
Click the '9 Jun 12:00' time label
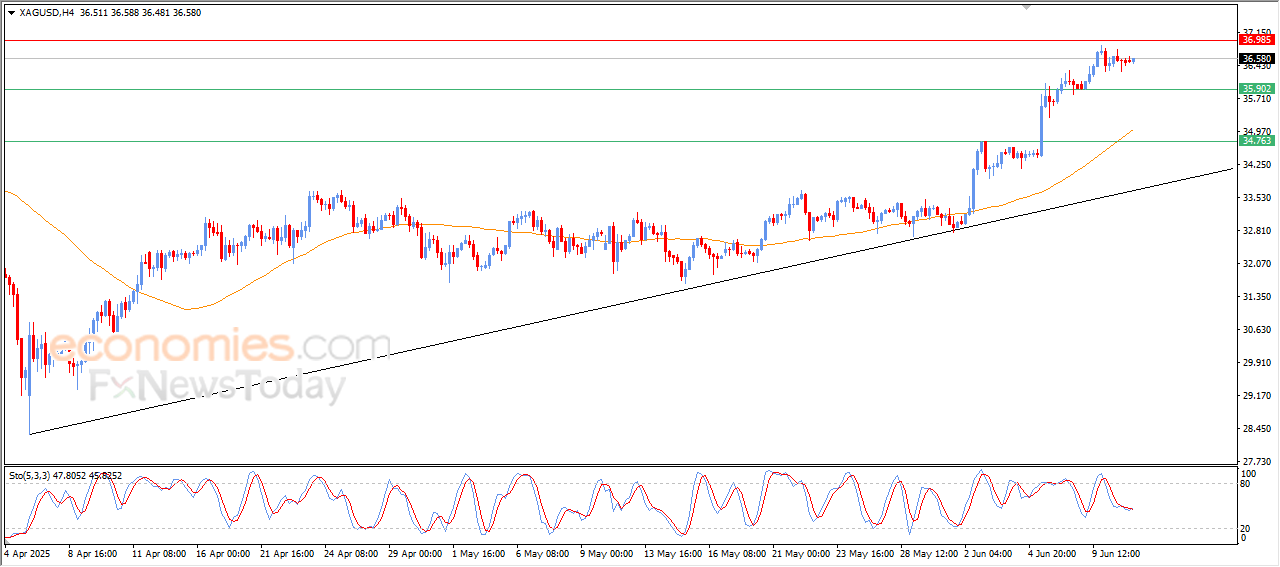pyautogui.click(x=1115, y=552)
